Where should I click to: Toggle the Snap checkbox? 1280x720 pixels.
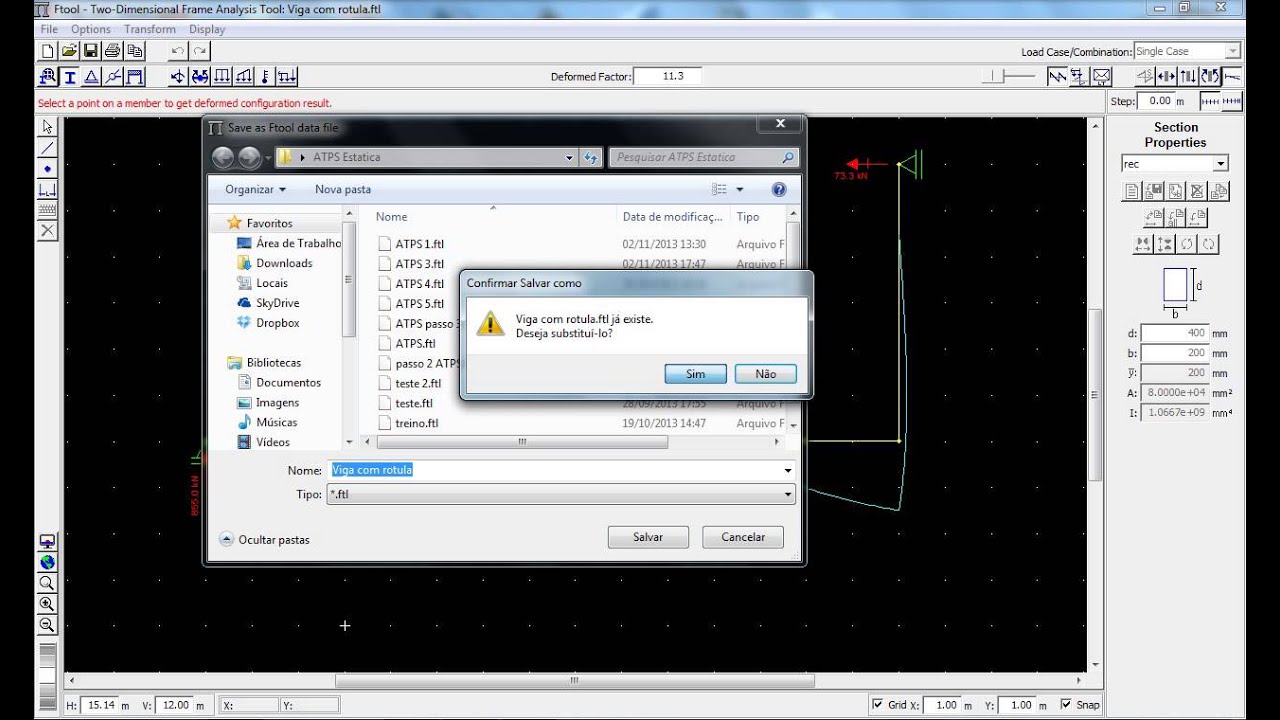1065,705
